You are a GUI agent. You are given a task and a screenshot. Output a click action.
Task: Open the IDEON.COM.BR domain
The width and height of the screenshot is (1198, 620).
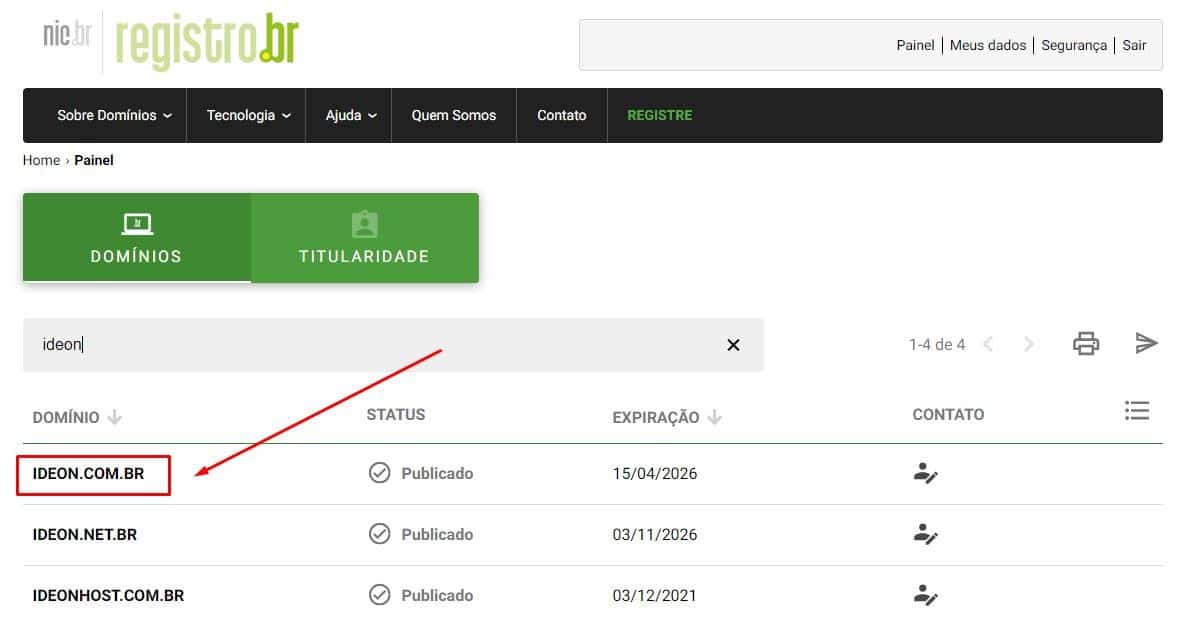(x=89, y=474)
